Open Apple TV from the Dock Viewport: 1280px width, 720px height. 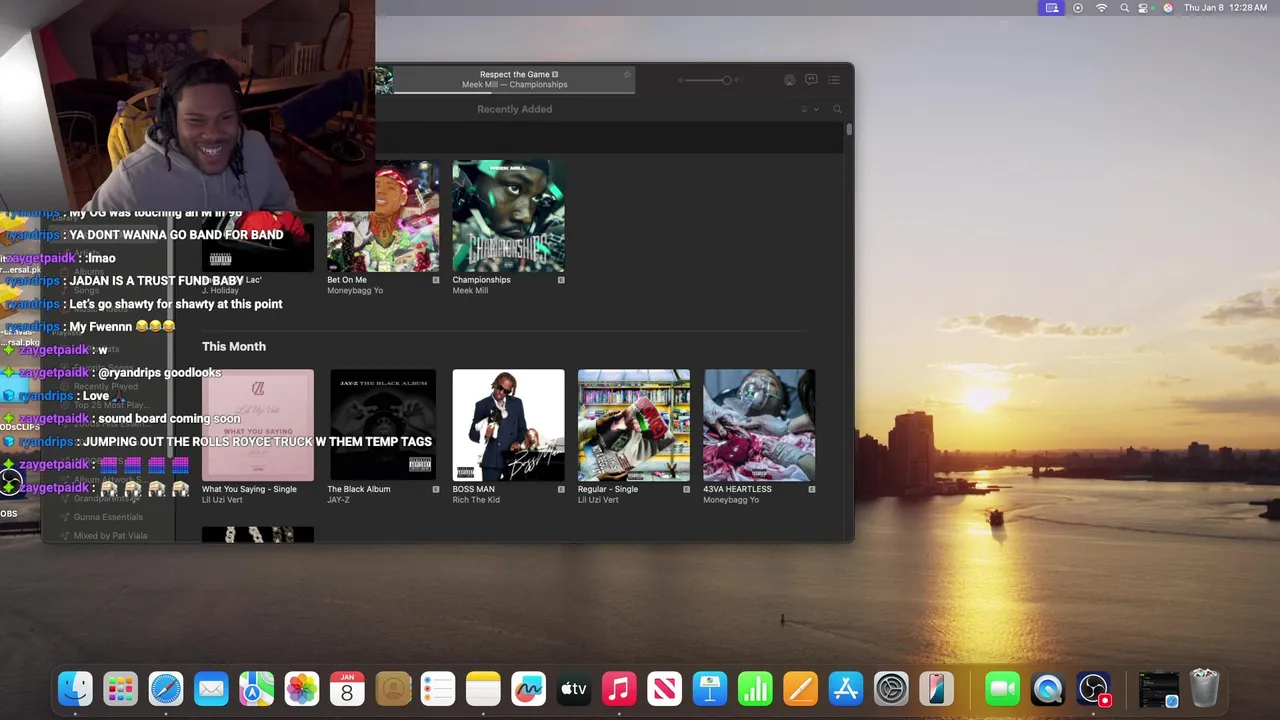pyautogui.click(x=574, y=688)
